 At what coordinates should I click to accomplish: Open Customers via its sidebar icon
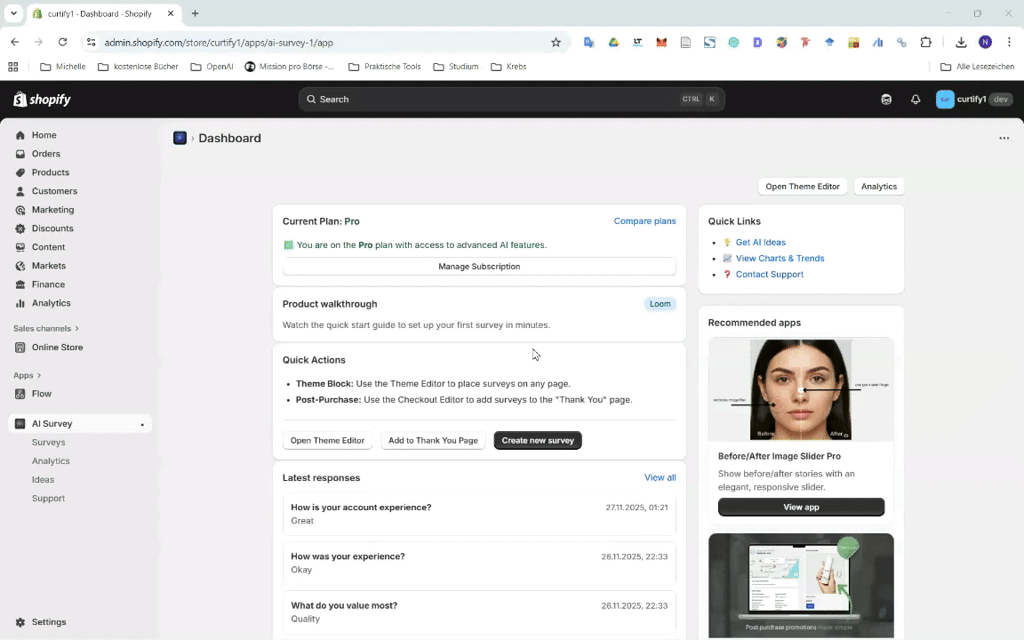click(22, 191)
